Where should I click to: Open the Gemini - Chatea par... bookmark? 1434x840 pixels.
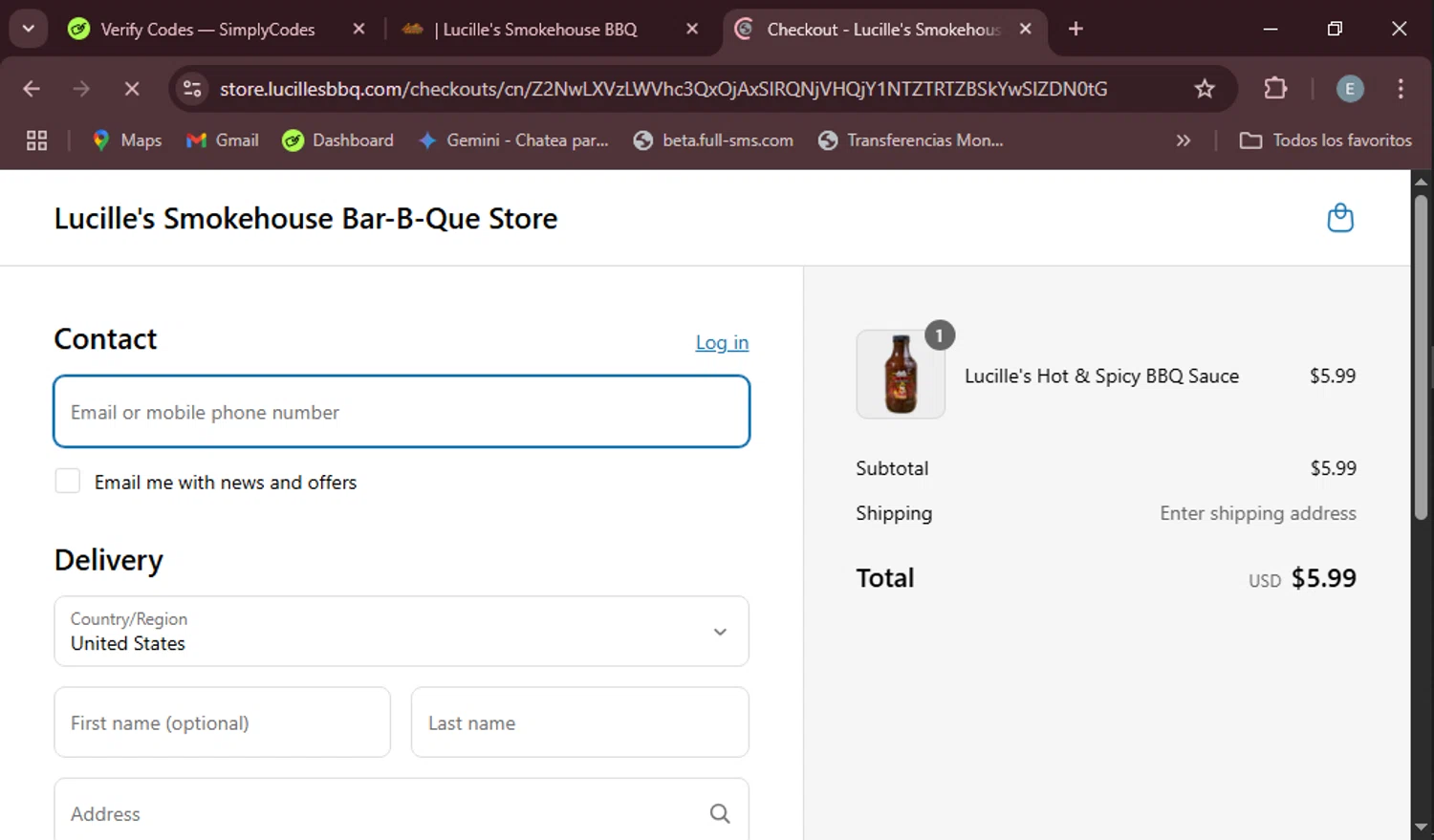(x=513, y=140)
